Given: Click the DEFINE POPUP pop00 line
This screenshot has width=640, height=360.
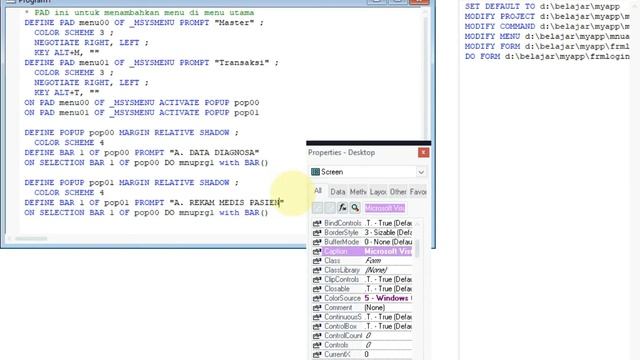Looking at the screenshot, I should tap(131, 133).
